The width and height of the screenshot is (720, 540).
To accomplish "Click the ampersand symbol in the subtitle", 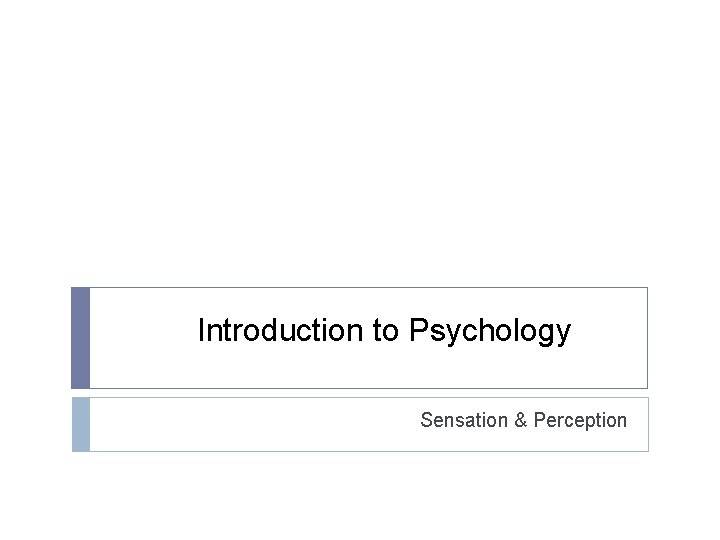I will (x=521, y=420).
